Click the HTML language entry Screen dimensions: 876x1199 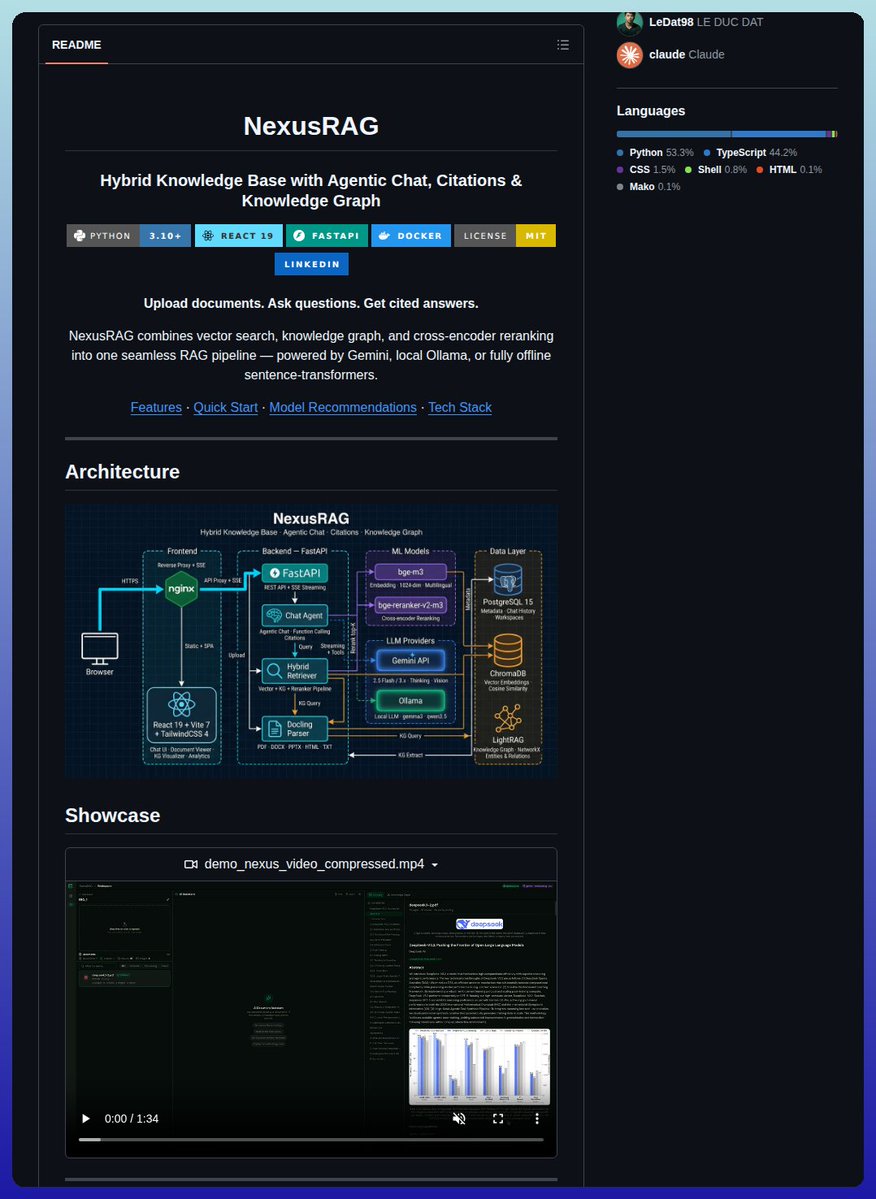pyautogui.click(x=789, y=170)
